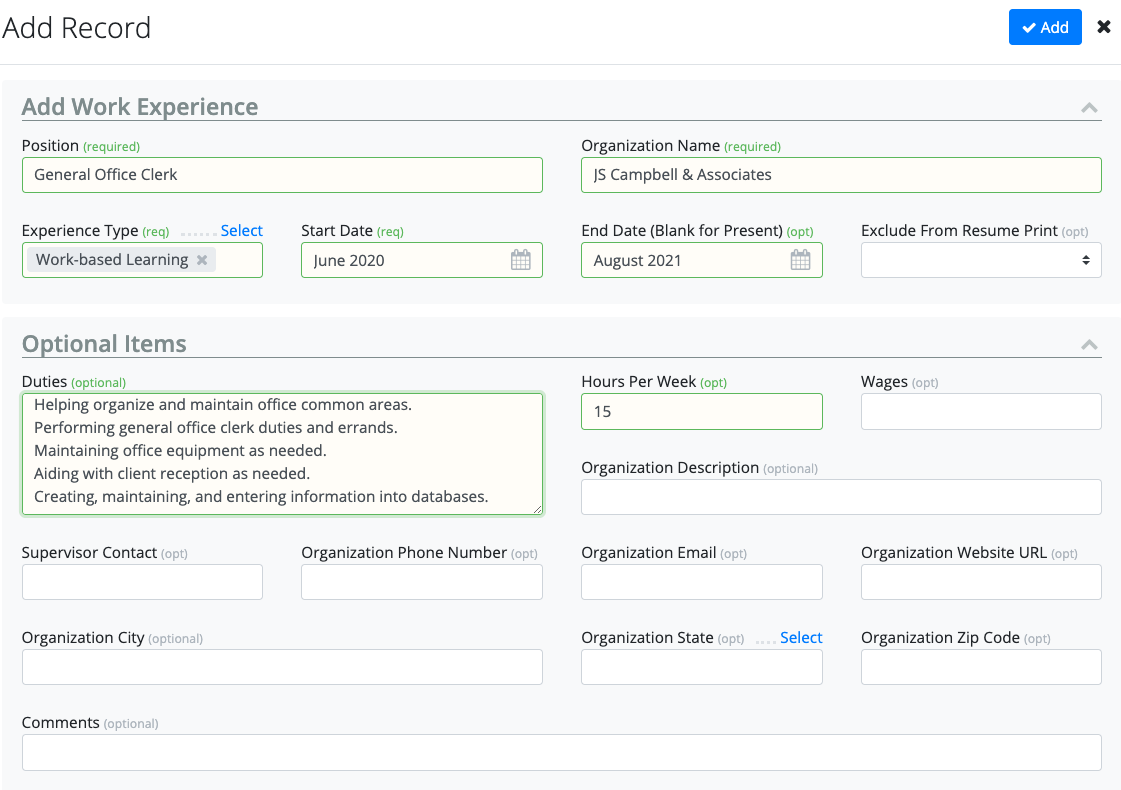1121x790 pixels.
Task: Click the Organization City field
Action: coord(282,667)
